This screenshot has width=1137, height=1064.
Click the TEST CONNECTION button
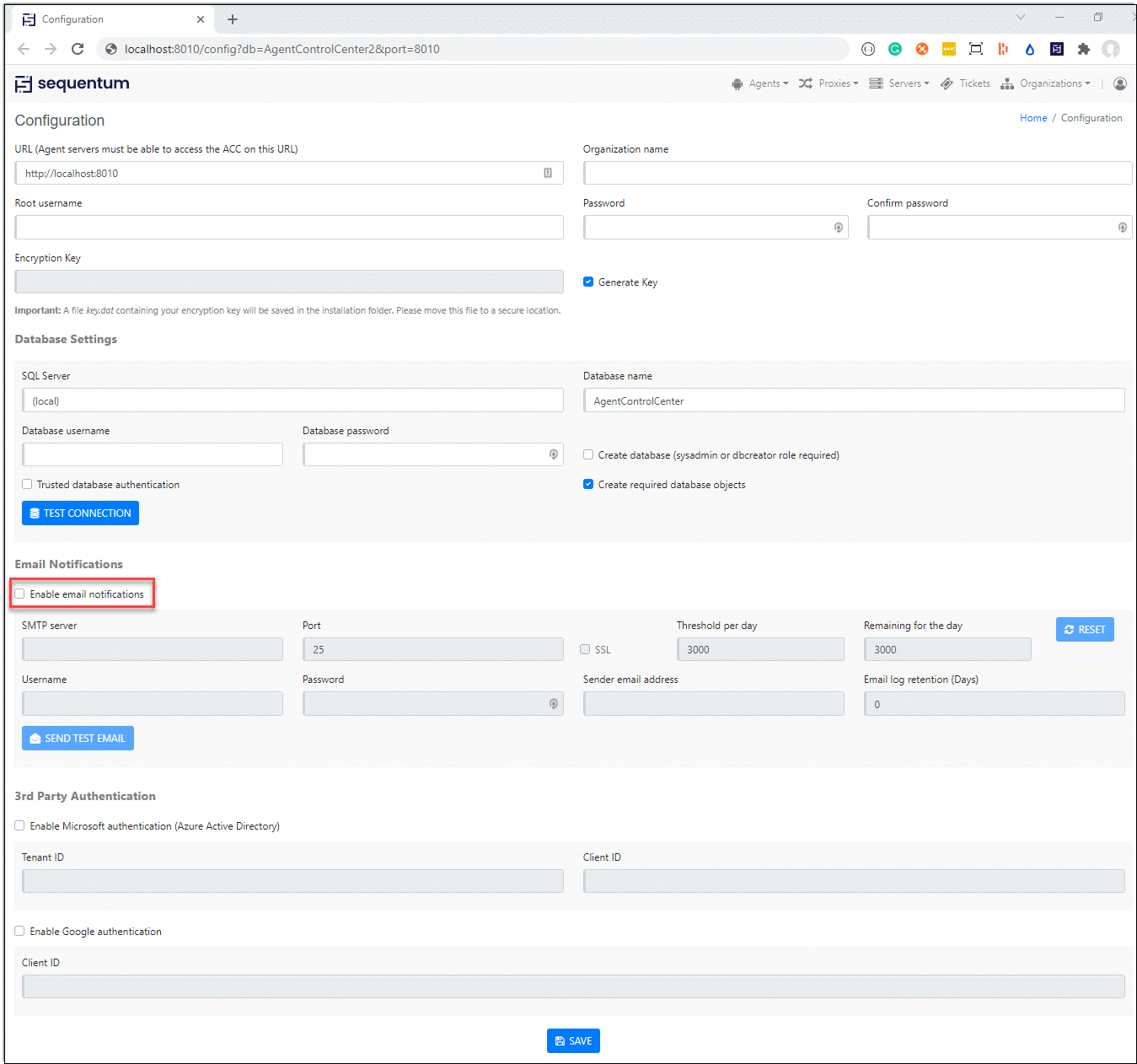[80, 513]
